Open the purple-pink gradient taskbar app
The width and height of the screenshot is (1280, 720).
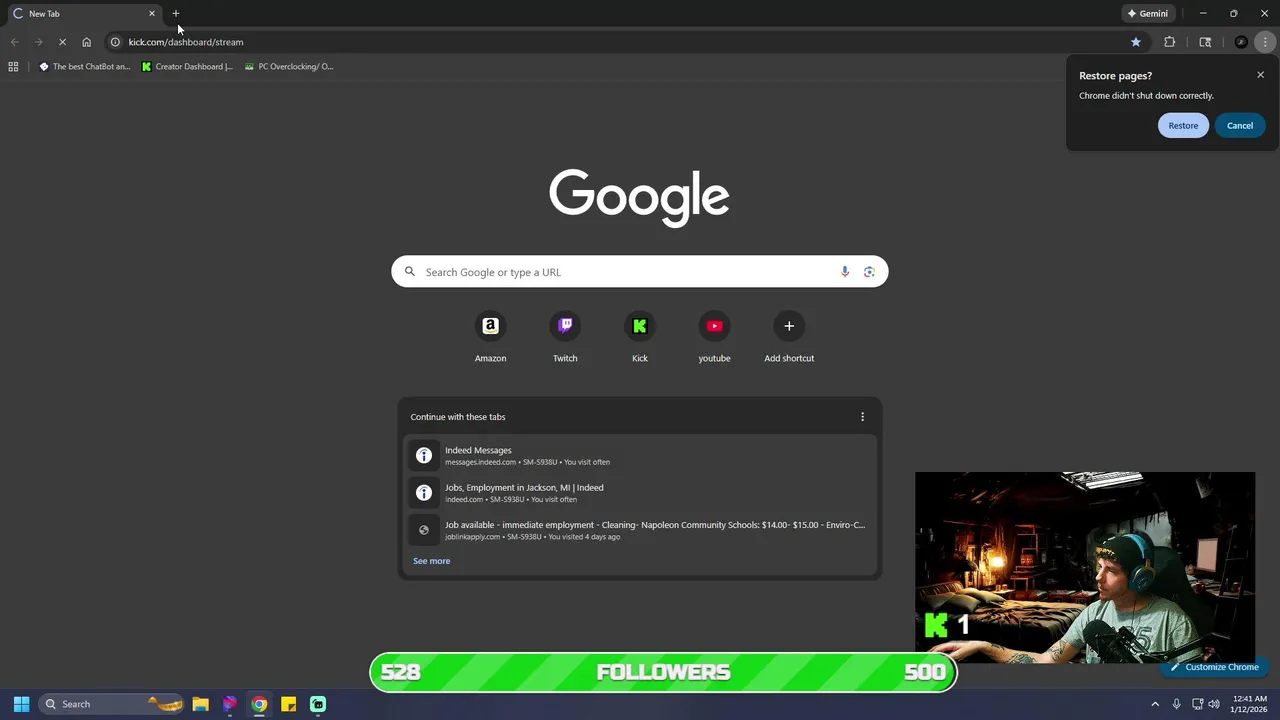(x=230, y=704)
